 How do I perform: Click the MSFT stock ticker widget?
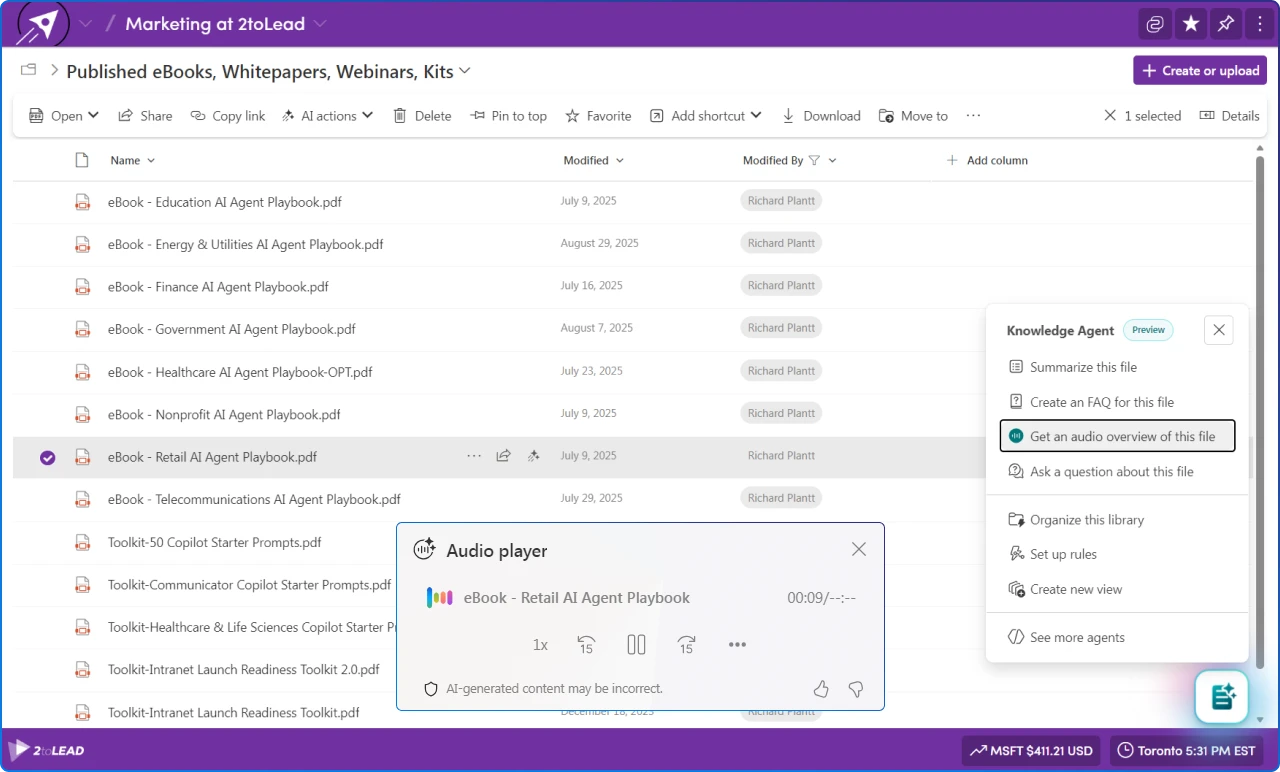(1033, 750)
